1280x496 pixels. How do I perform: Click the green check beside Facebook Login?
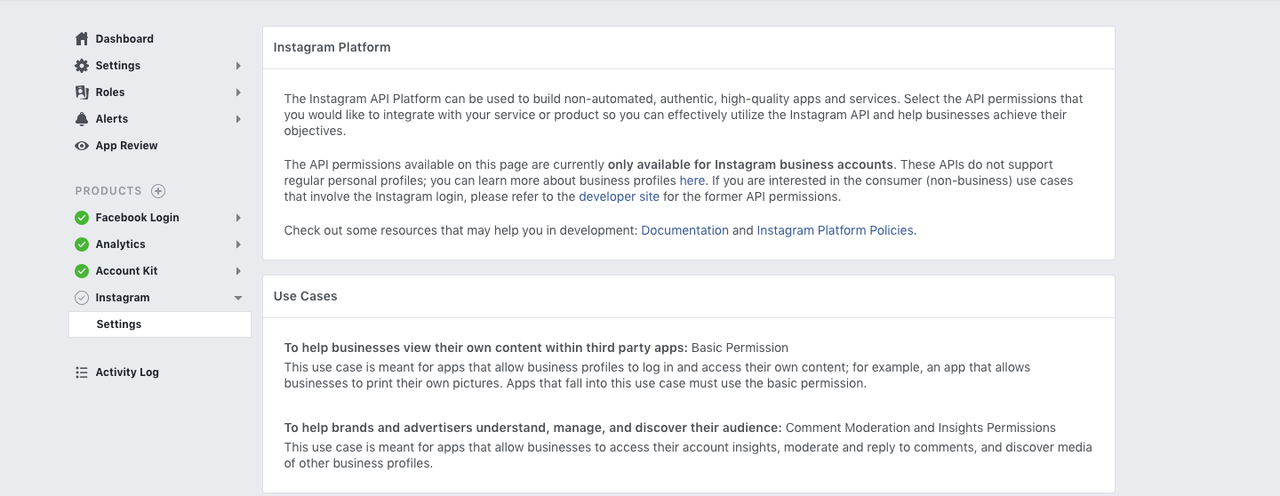tap(82, 218)
